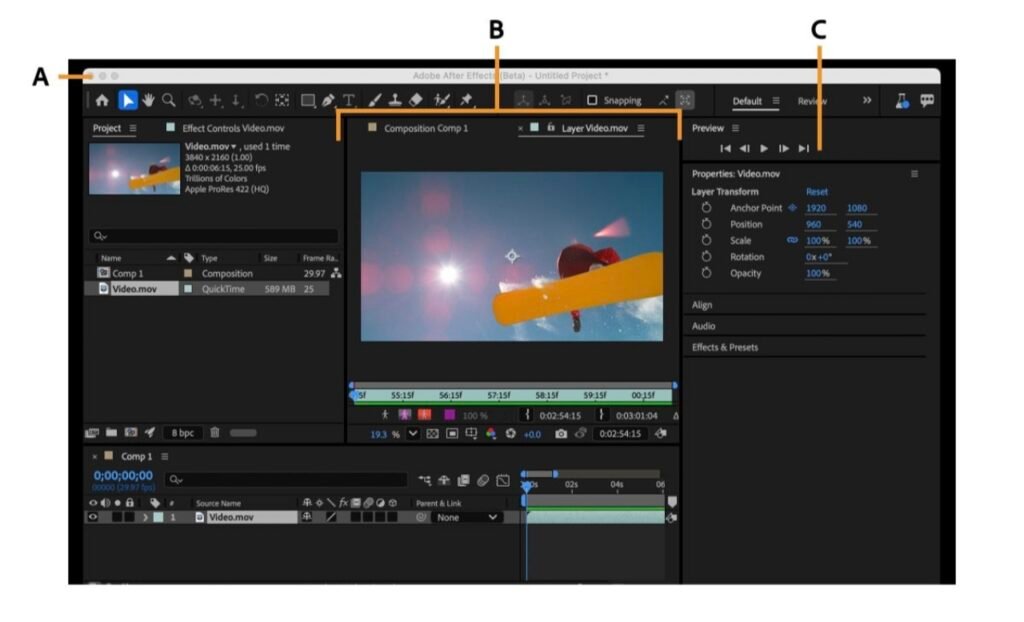Screen dimensions: 1024x622
Task: Click the Home icon in toolbar
Action: click(102, 100)
